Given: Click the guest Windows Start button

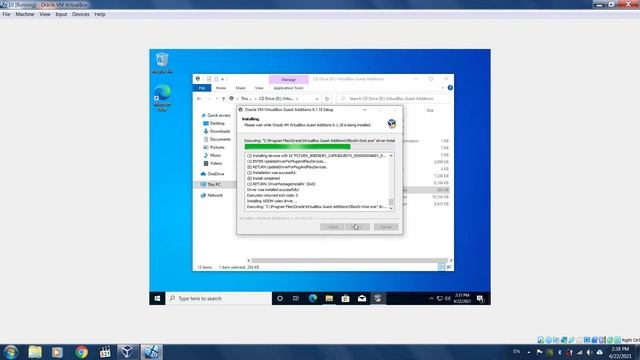Looking at the screenshot, I should click(157, 298).
